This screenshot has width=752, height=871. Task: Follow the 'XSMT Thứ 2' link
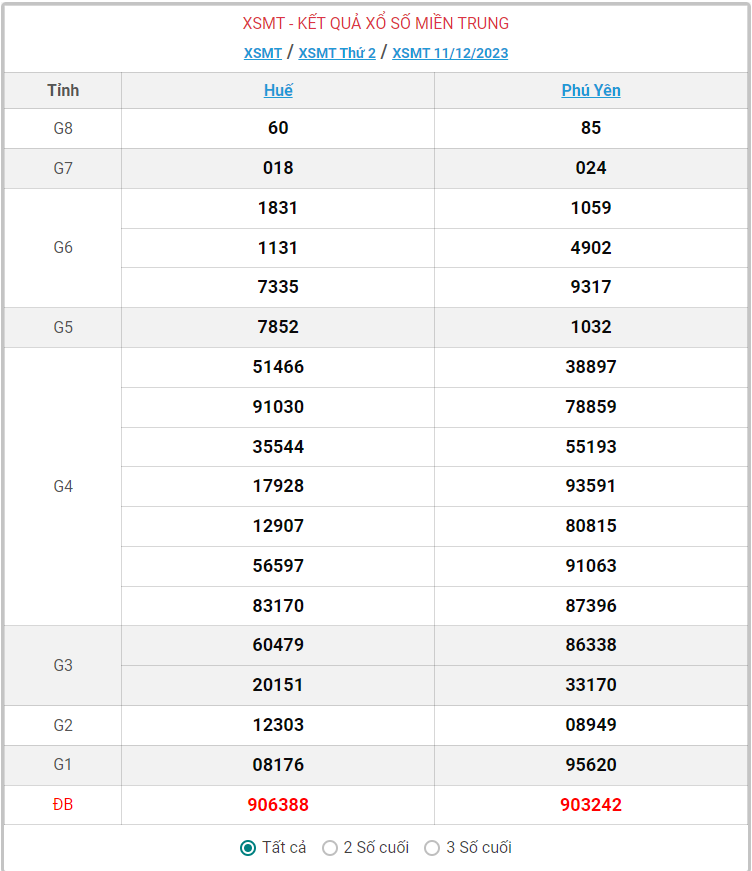tap(337, 53)
